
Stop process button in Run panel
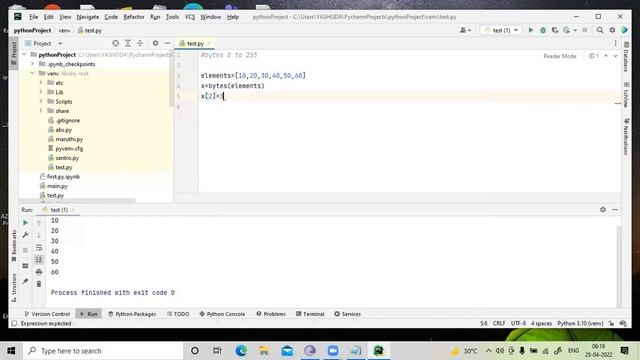[x=25, y=250]
